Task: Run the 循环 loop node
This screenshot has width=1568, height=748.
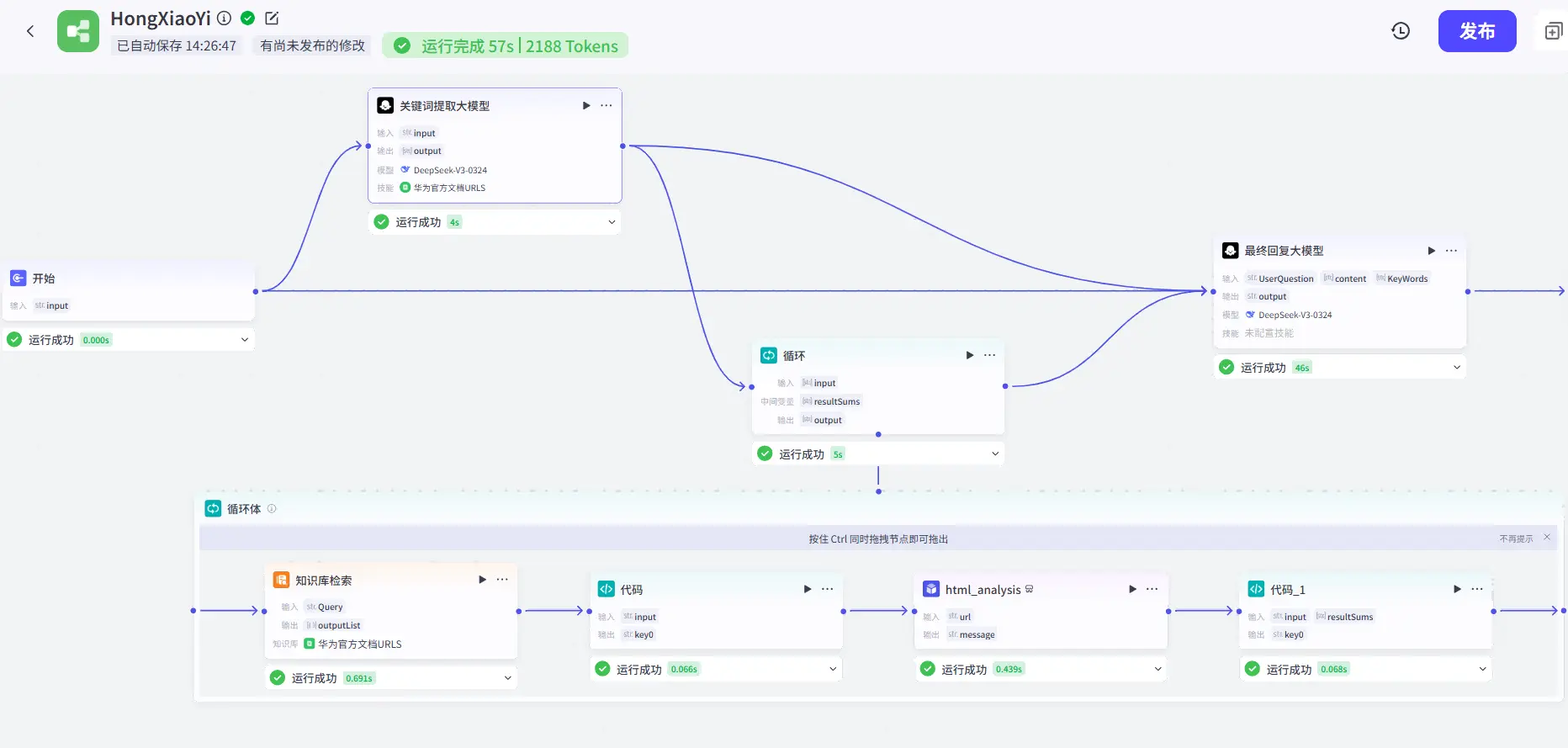Action: tap(969, 355)
